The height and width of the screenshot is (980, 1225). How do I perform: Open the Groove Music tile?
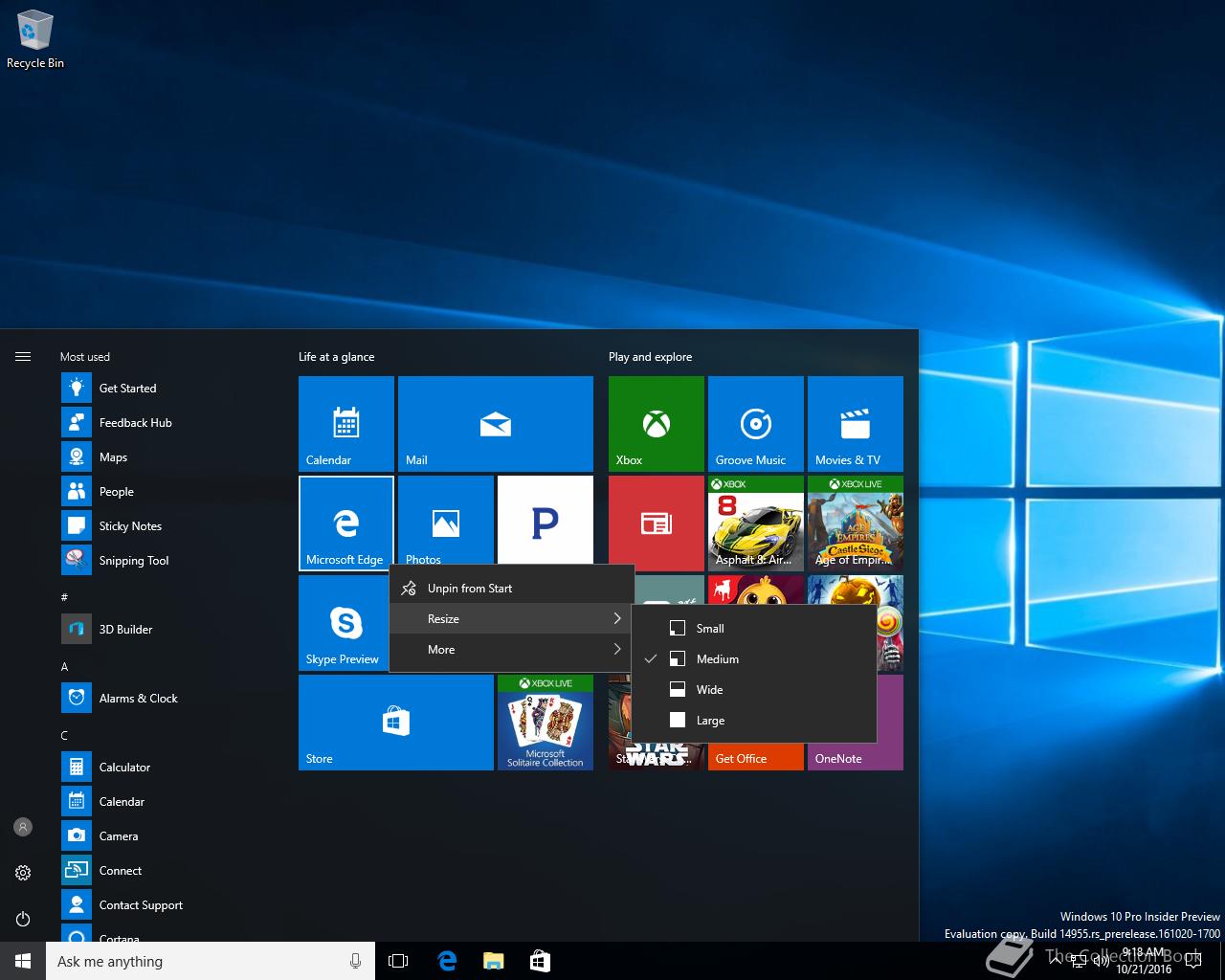tap(756, 424)
